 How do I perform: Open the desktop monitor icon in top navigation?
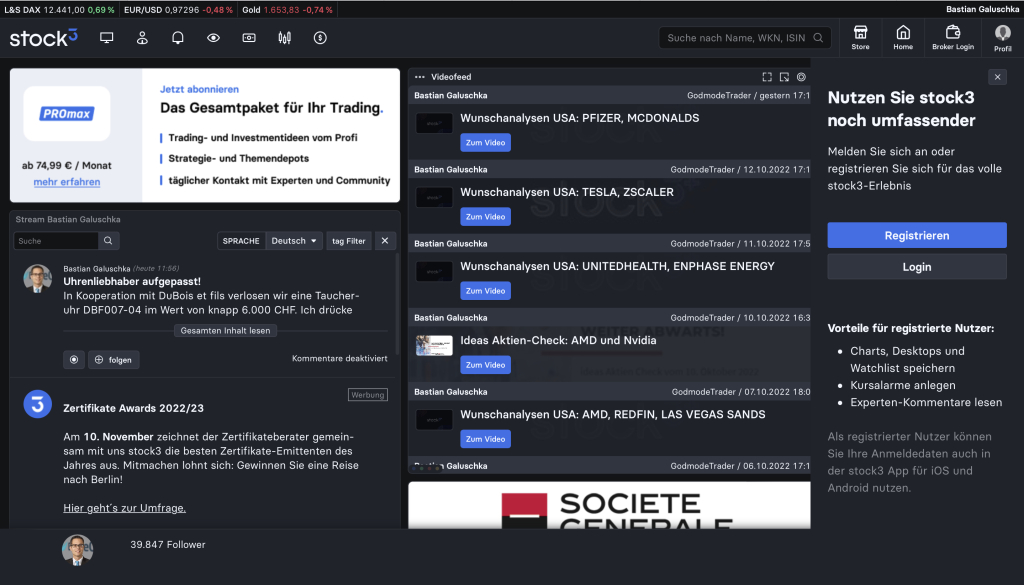(107, 38)
